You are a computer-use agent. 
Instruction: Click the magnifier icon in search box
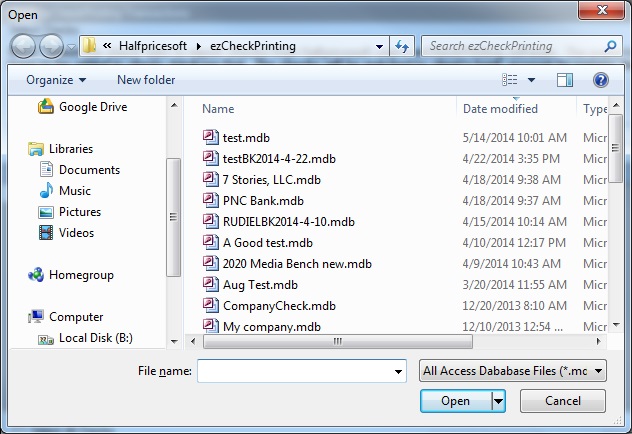click(610, 46)
